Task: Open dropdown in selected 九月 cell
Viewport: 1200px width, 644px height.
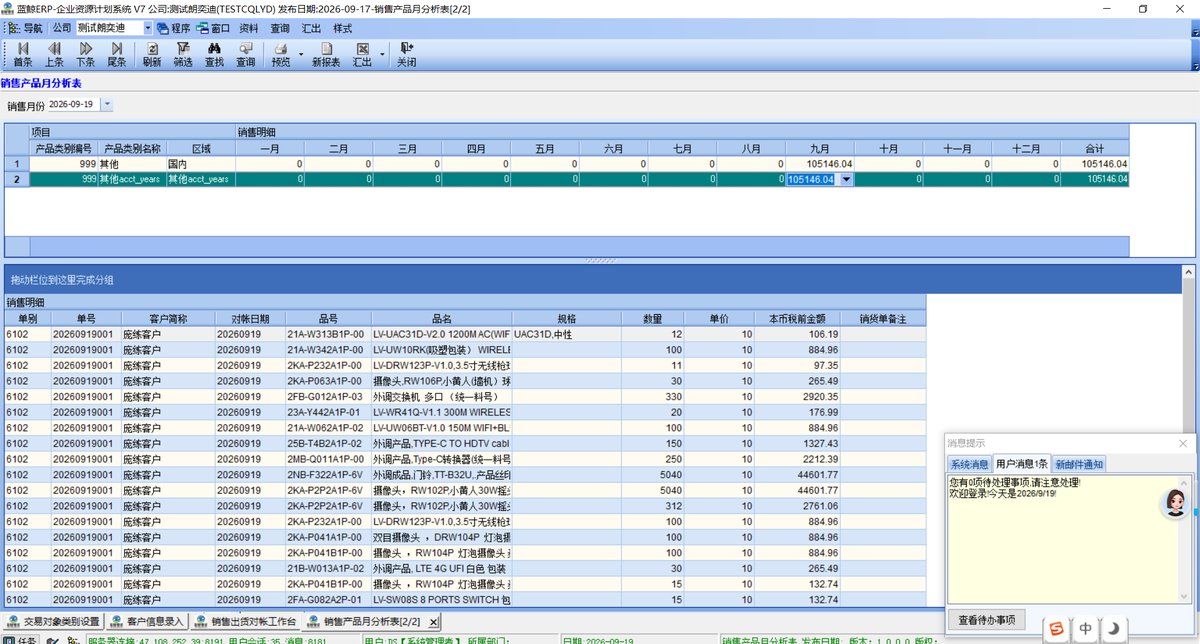Action: 846,179
